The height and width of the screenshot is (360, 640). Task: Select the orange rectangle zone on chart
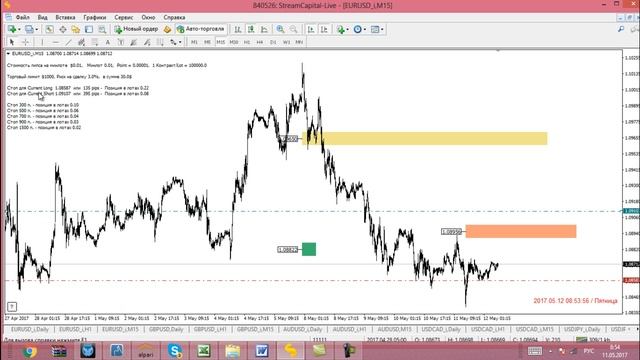pos(521,231)
